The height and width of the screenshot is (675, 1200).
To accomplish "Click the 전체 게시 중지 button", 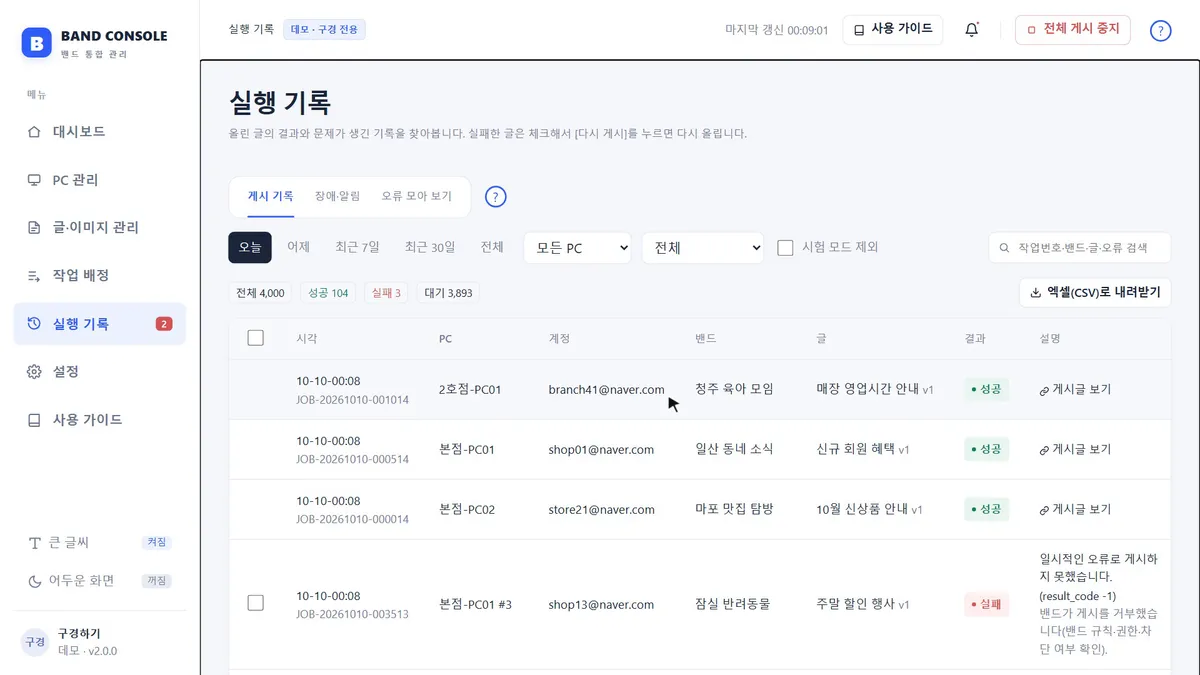I will [x=1073, y=30].
